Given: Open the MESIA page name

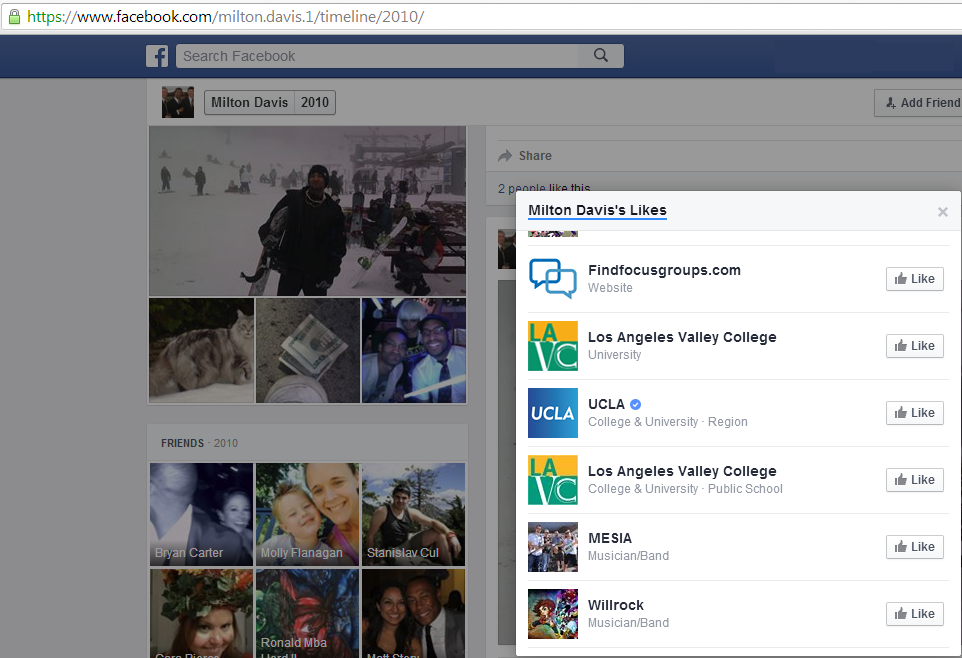Looking at the screenshot, I should coord(610,538).
